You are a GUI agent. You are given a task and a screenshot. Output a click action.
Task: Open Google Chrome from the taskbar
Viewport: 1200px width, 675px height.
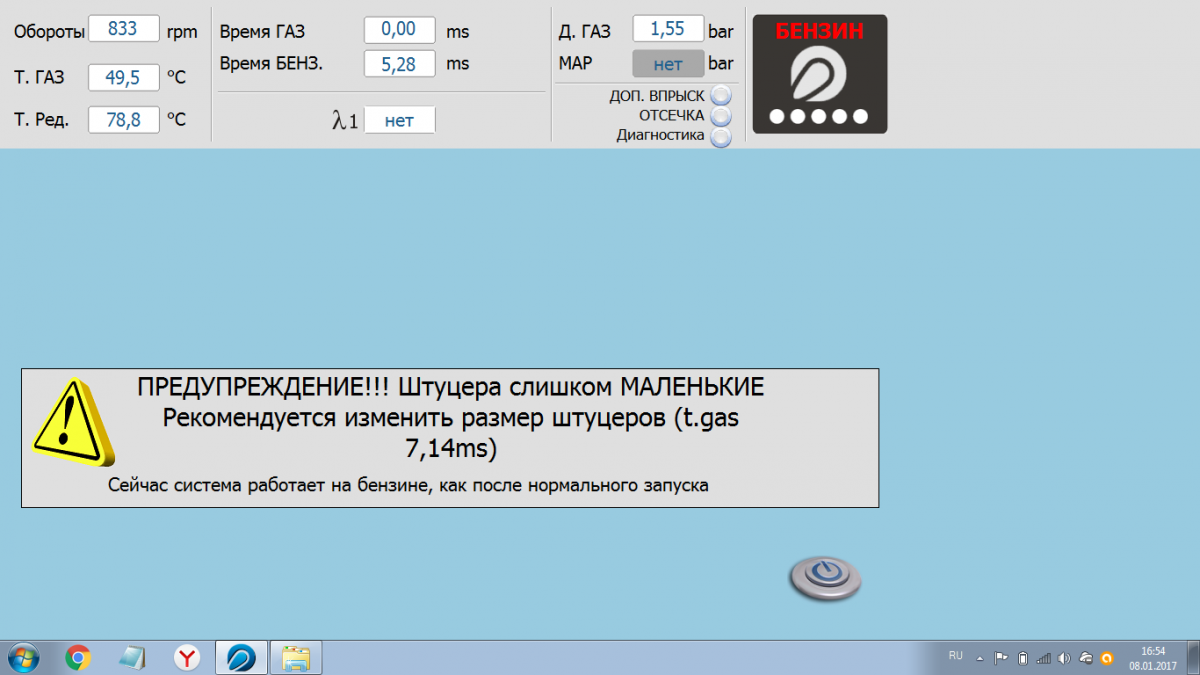click(x=78, y=657)
